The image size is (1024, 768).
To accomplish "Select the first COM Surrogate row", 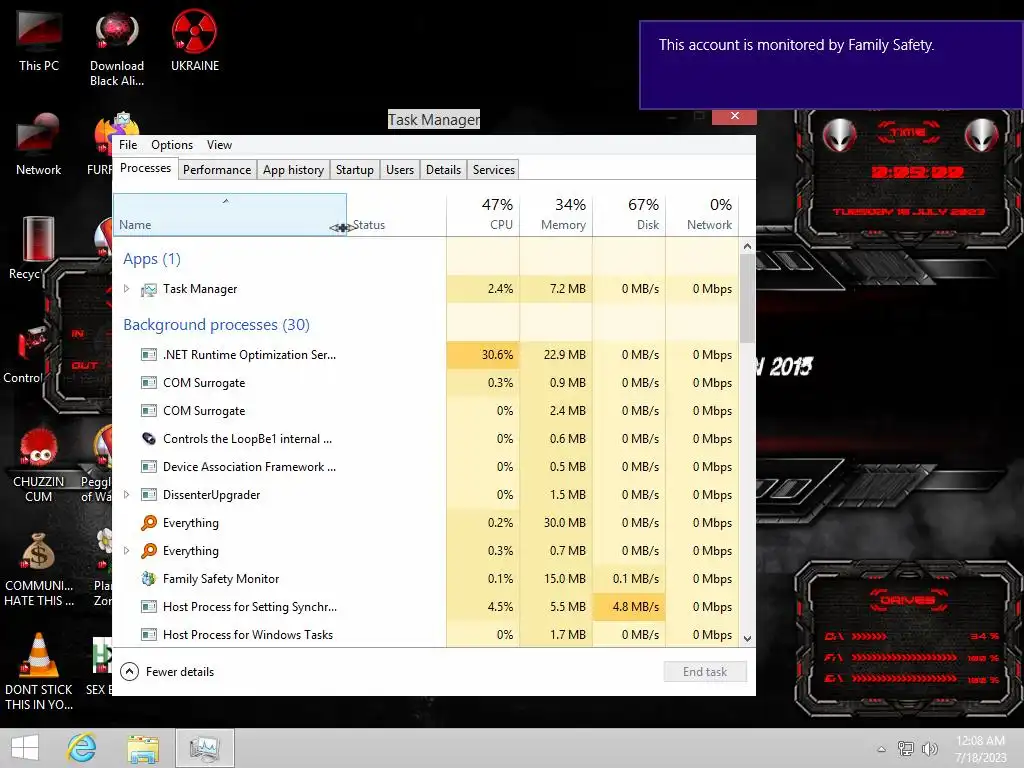I will (x=426, y=383).
